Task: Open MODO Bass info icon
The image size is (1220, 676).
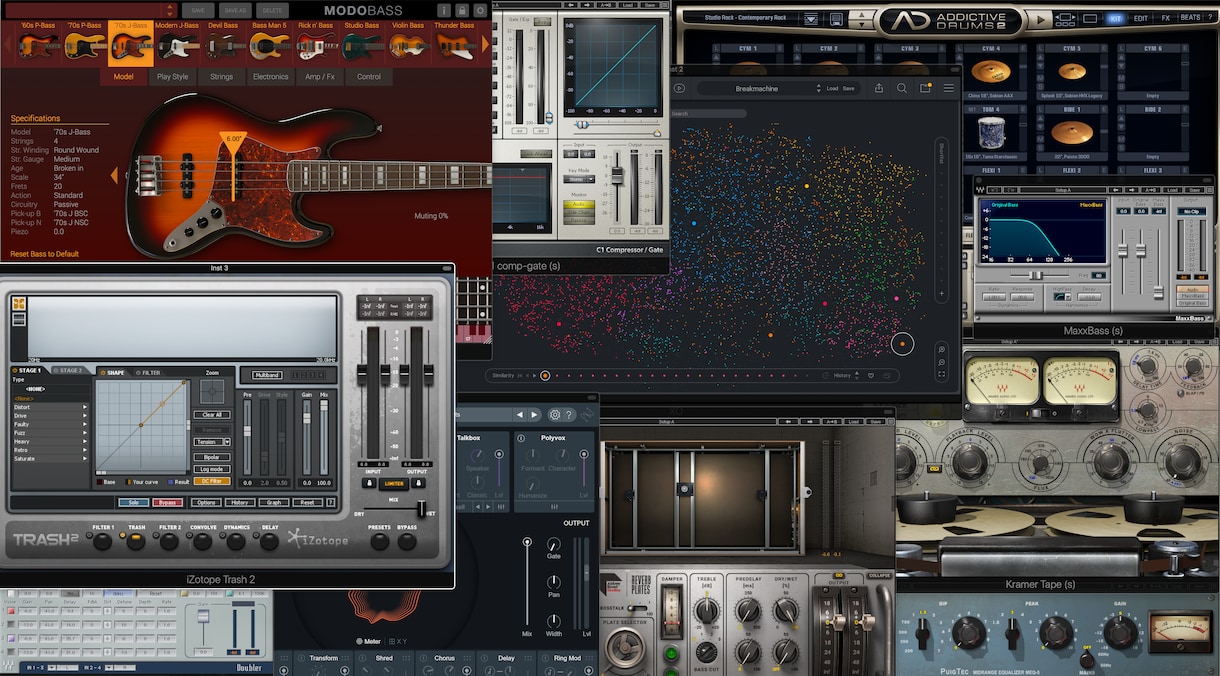Action: pyautogui.click(x=444, y=10)
